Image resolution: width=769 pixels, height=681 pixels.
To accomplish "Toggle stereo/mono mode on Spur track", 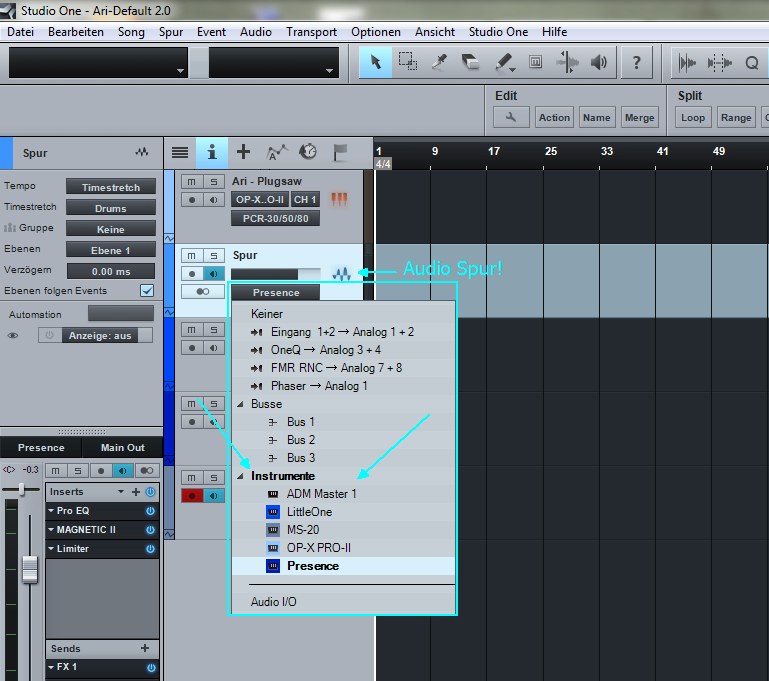I will [203, 292].
